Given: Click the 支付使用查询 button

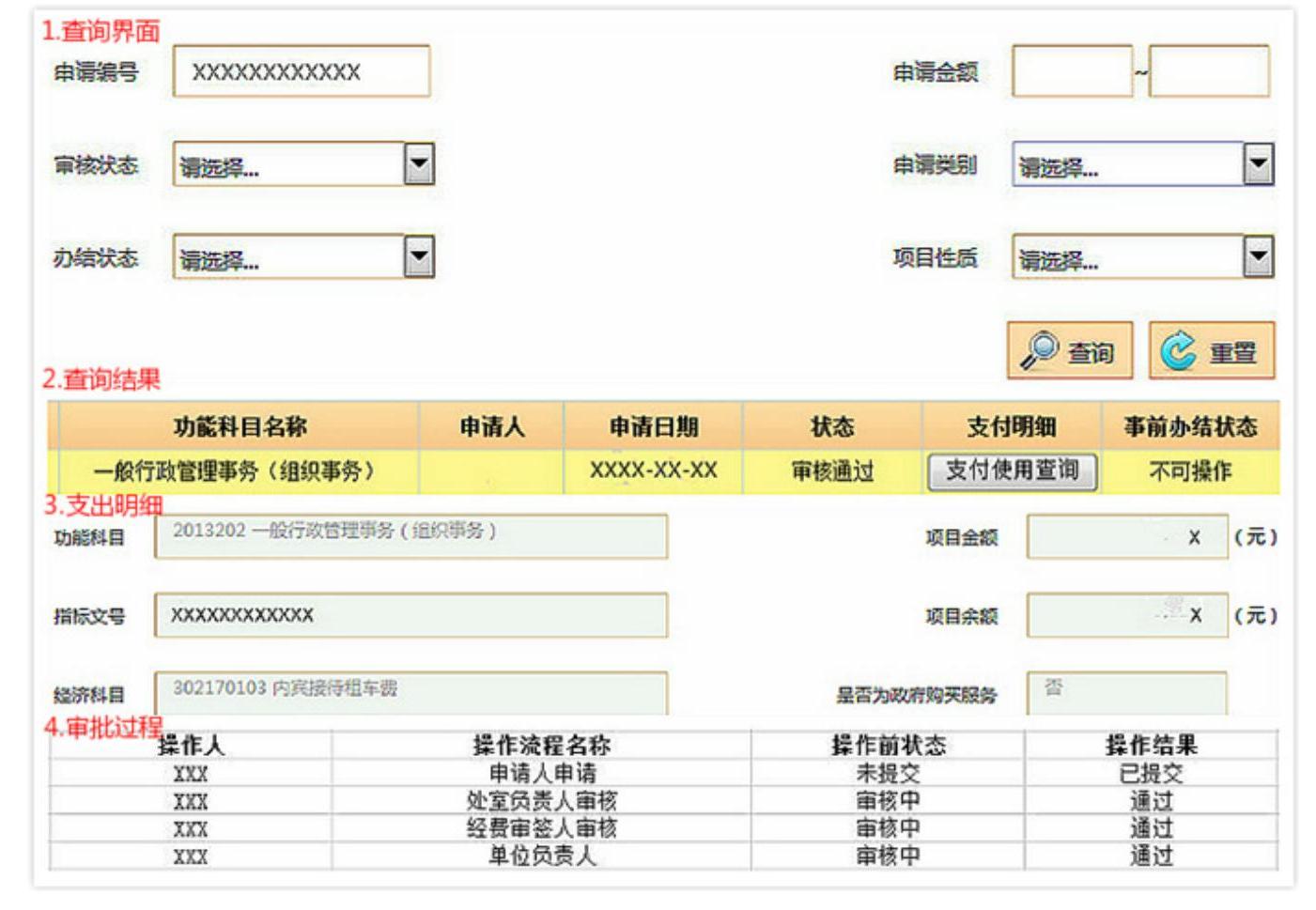Looking at the screenshot, I should (1012, 470).
